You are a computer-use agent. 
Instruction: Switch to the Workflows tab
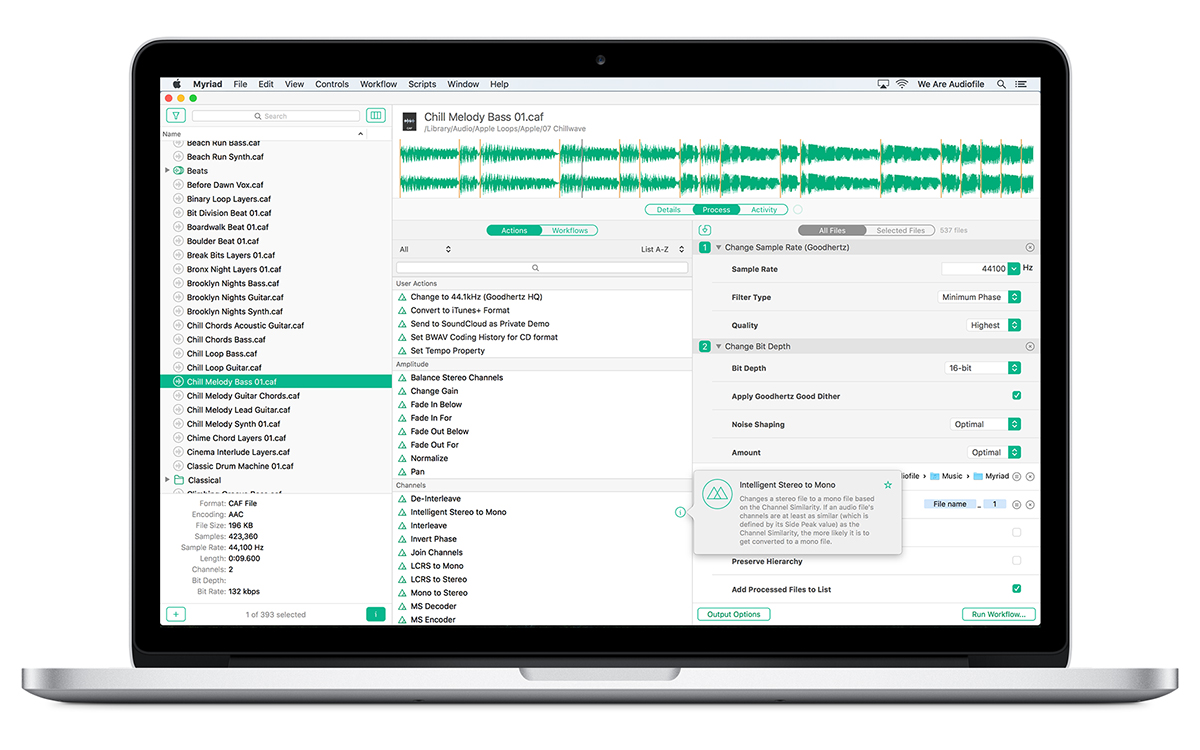569,229
